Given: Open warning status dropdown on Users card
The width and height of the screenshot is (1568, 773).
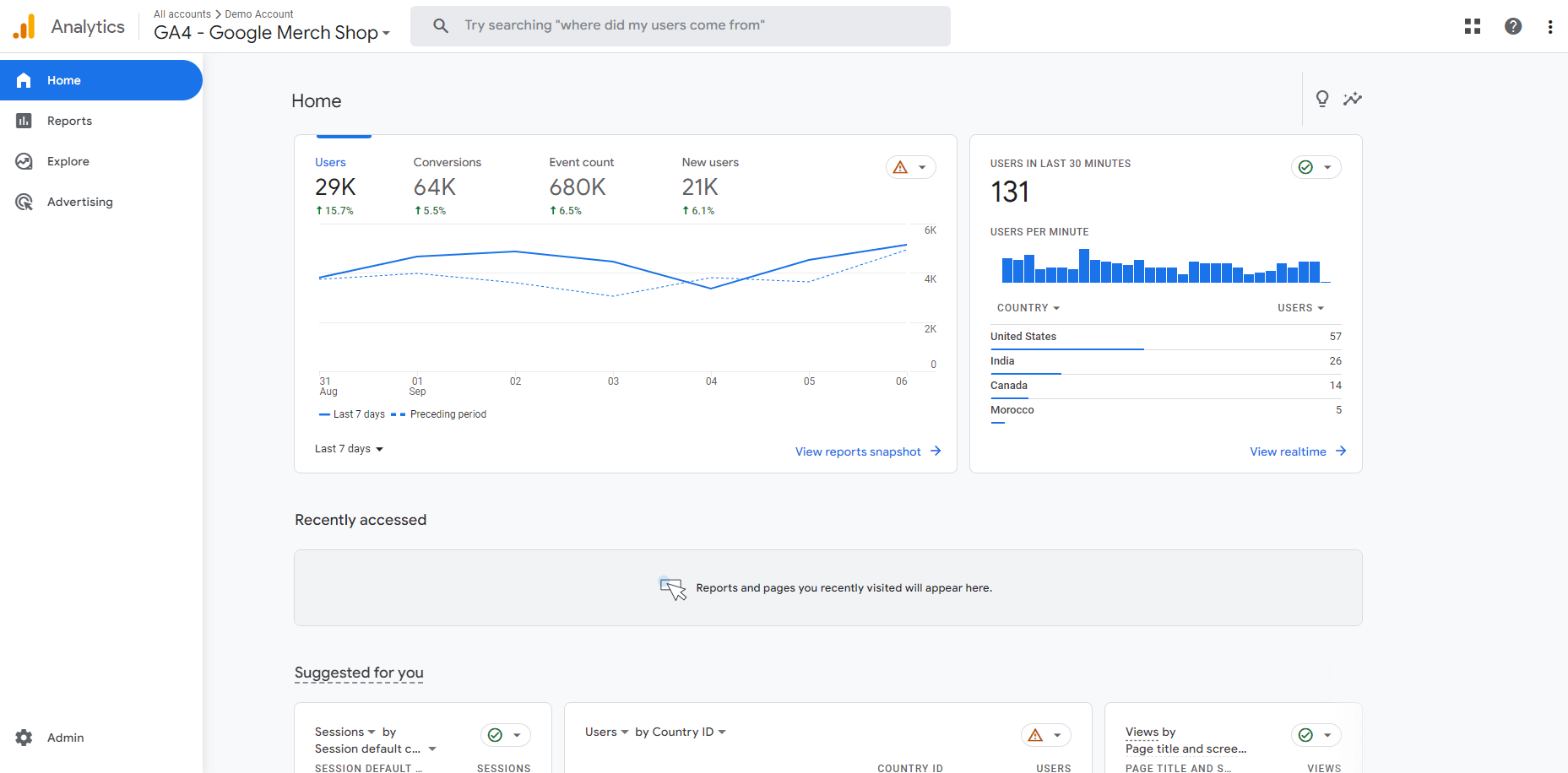Looking at the screenshot, I should [x=910, y=167].
